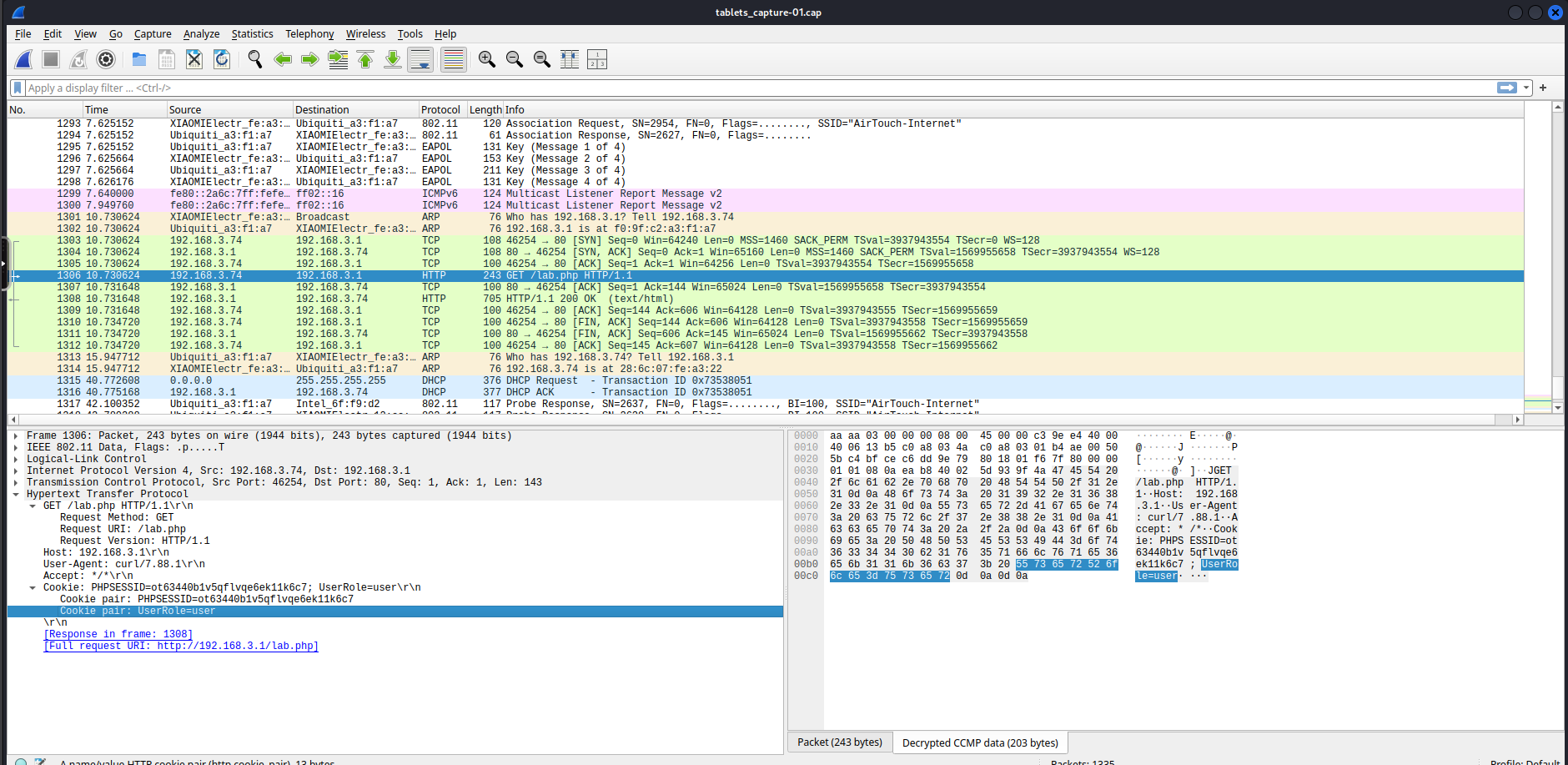Collapse the Hypertext Transfer Protocol section
This screenshot has height=765, width=1568.
[17, 493]
